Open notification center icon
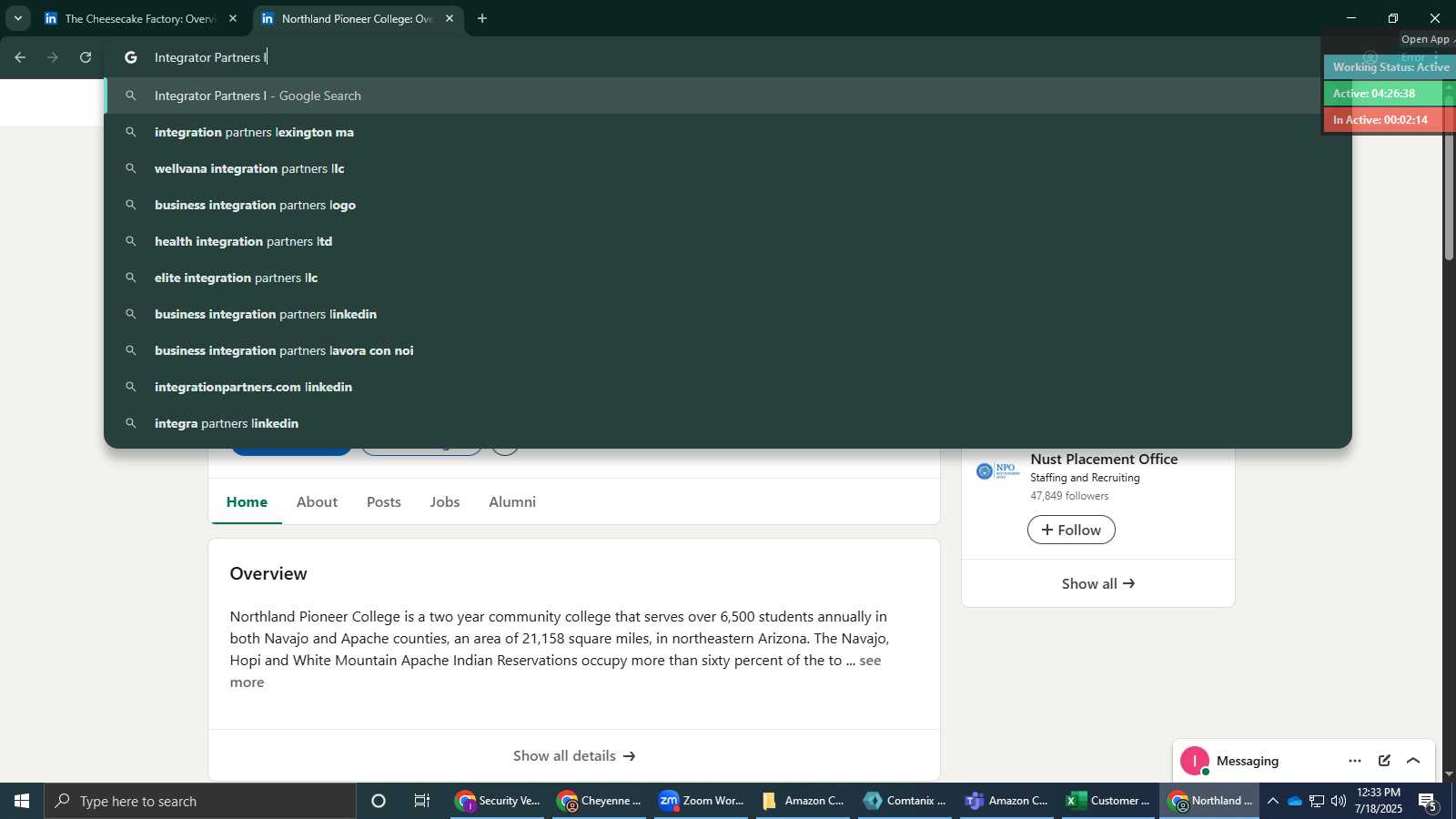Viewport: 1456px width, 819px height. click(x=1428, y=801)
